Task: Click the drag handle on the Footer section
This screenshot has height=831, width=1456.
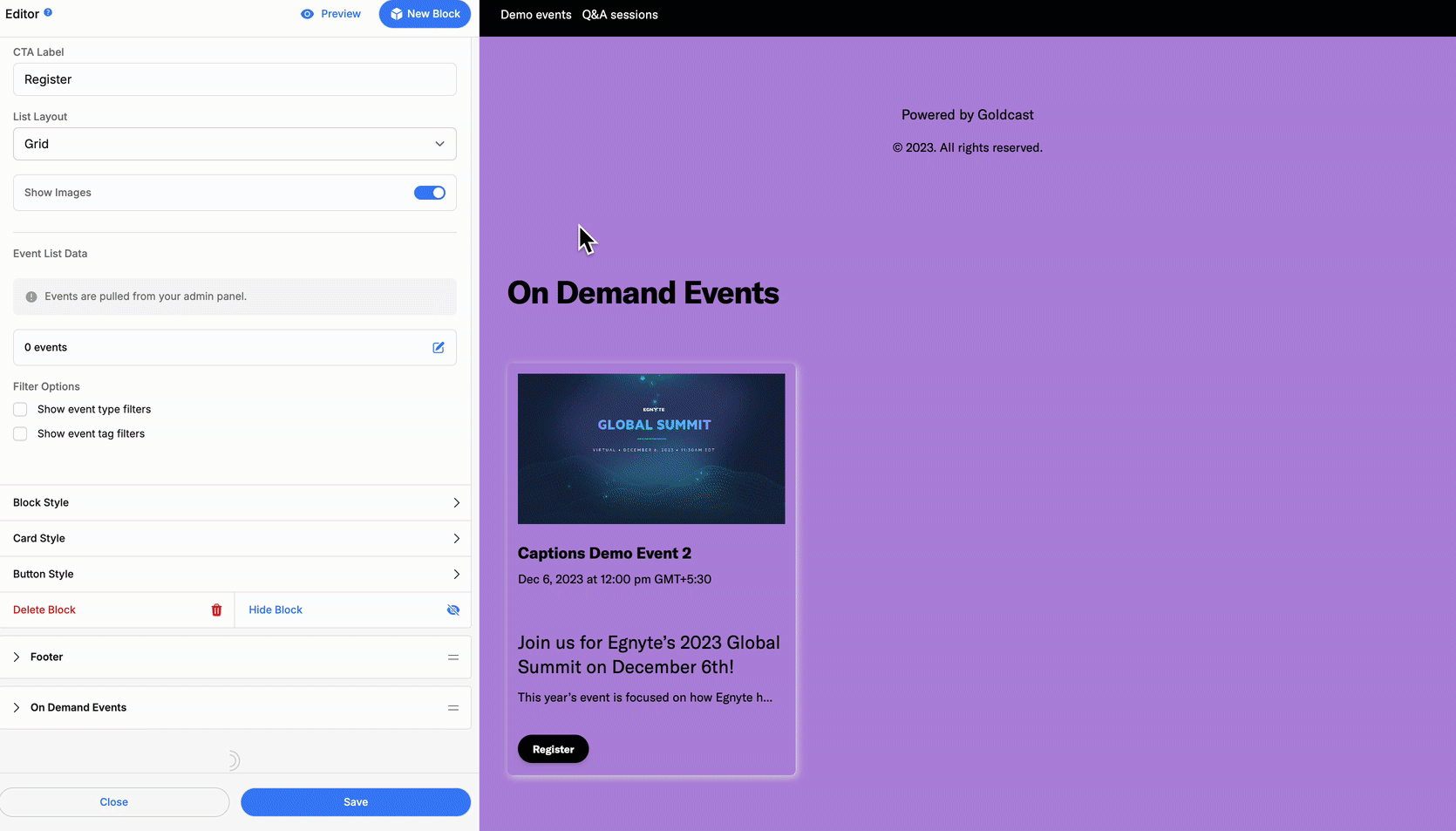Action: (452, 657)
